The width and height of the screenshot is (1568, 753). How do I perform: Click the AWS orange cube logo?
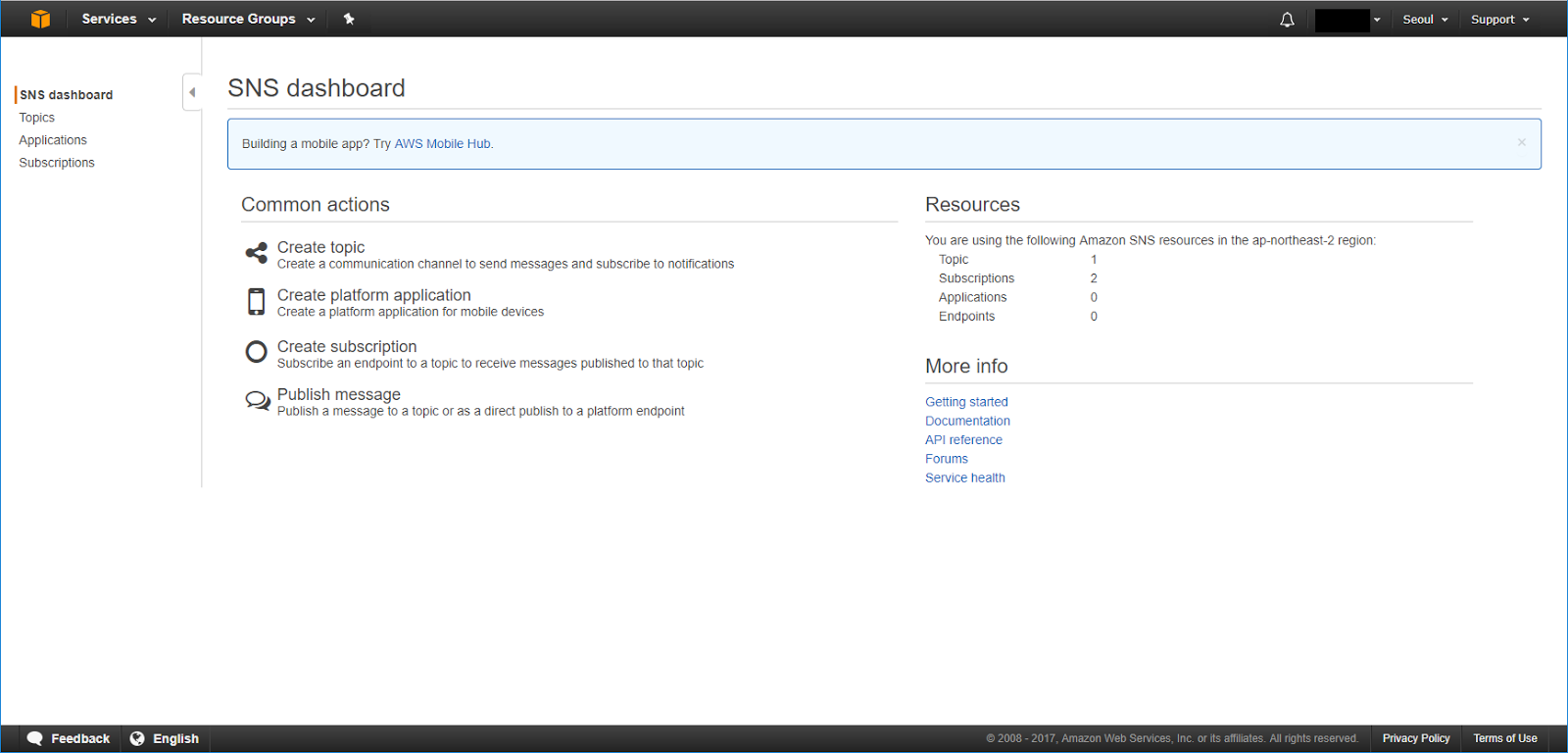[x=40, y=19]
